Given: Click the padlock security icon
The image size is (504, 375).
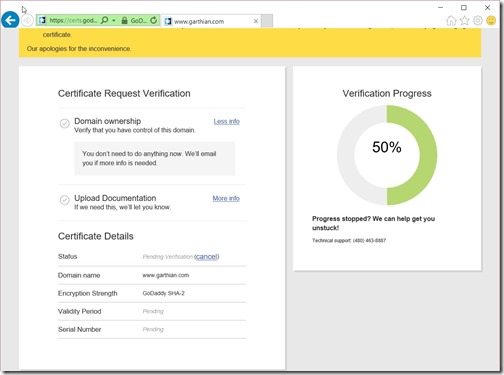Looking at the screenshot, I should 124,21.
